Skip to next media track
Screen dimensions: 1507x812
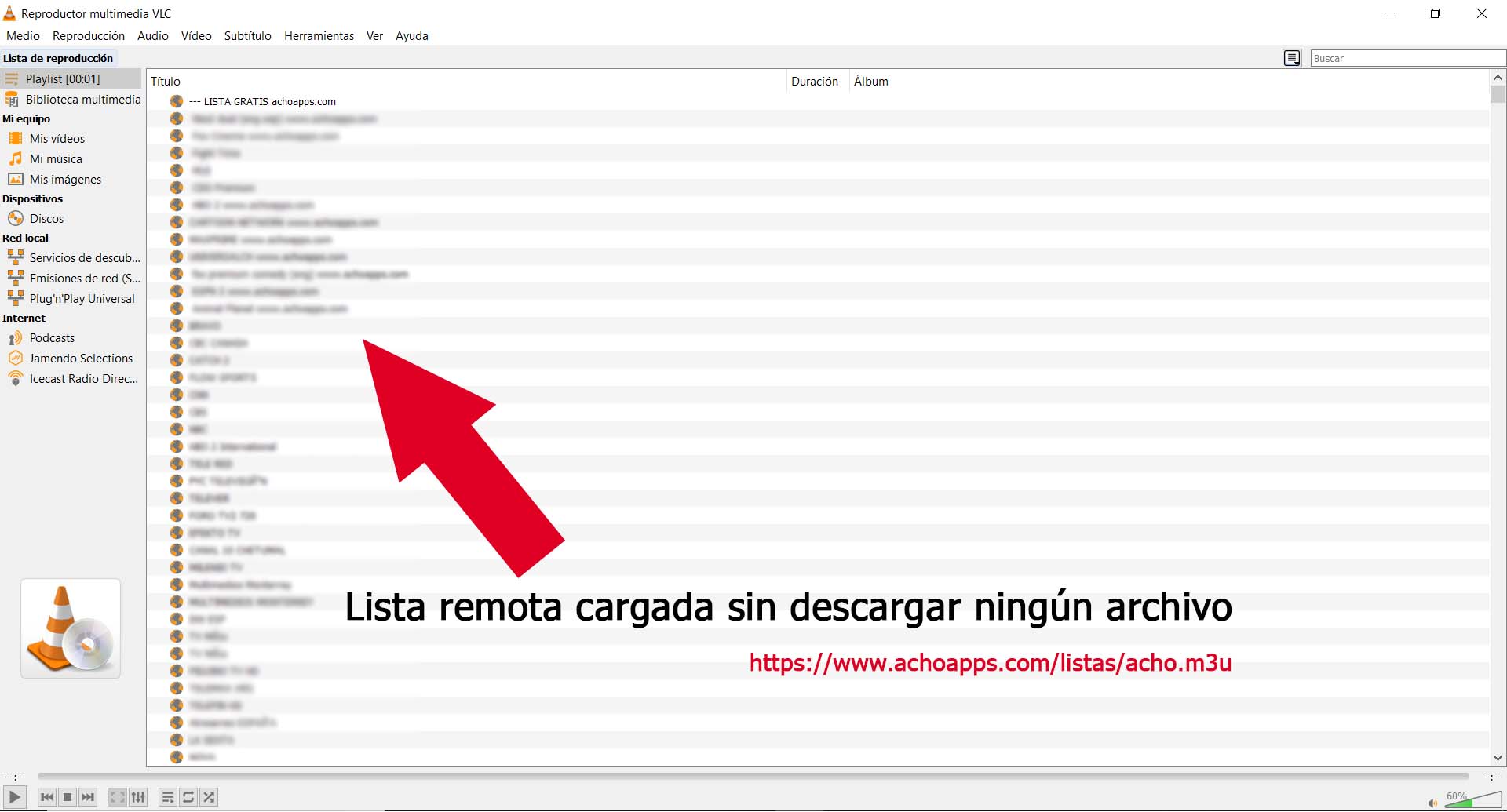(88, 797)
